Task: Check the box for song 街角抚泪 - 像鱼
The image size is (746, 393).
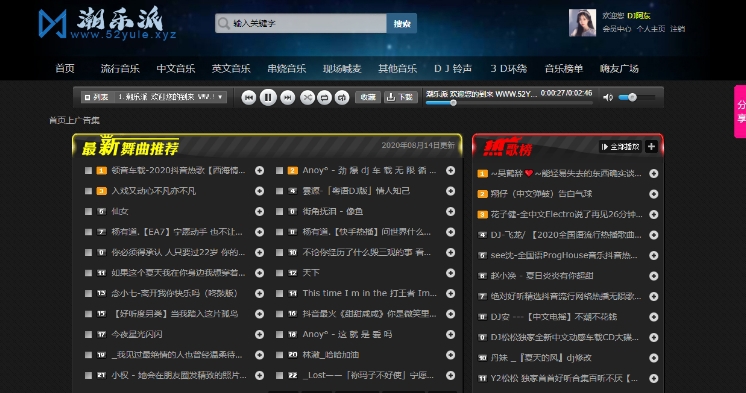Action: pos(279,211)
